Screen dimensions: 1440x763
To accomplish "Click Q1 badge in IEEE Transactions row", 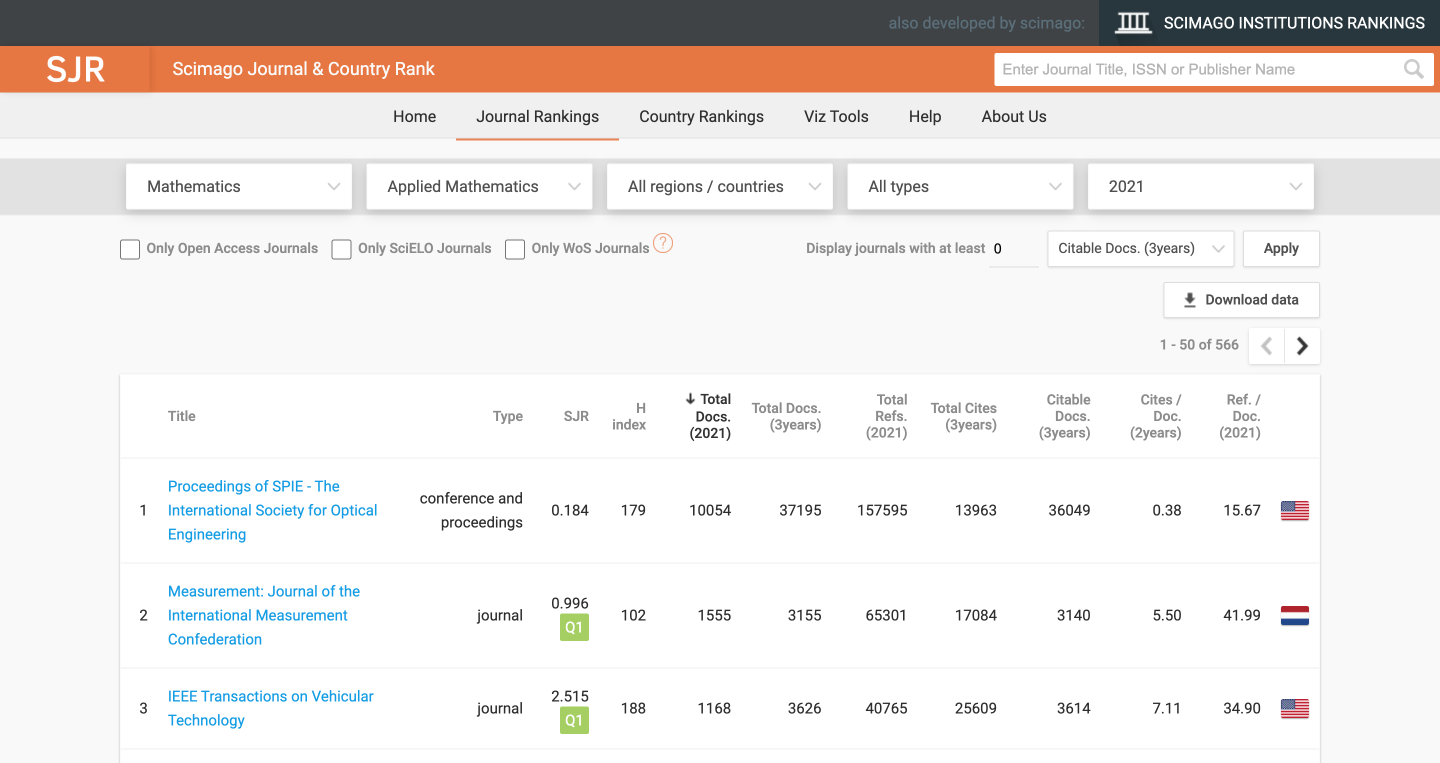I will click(x=574, y=721).
